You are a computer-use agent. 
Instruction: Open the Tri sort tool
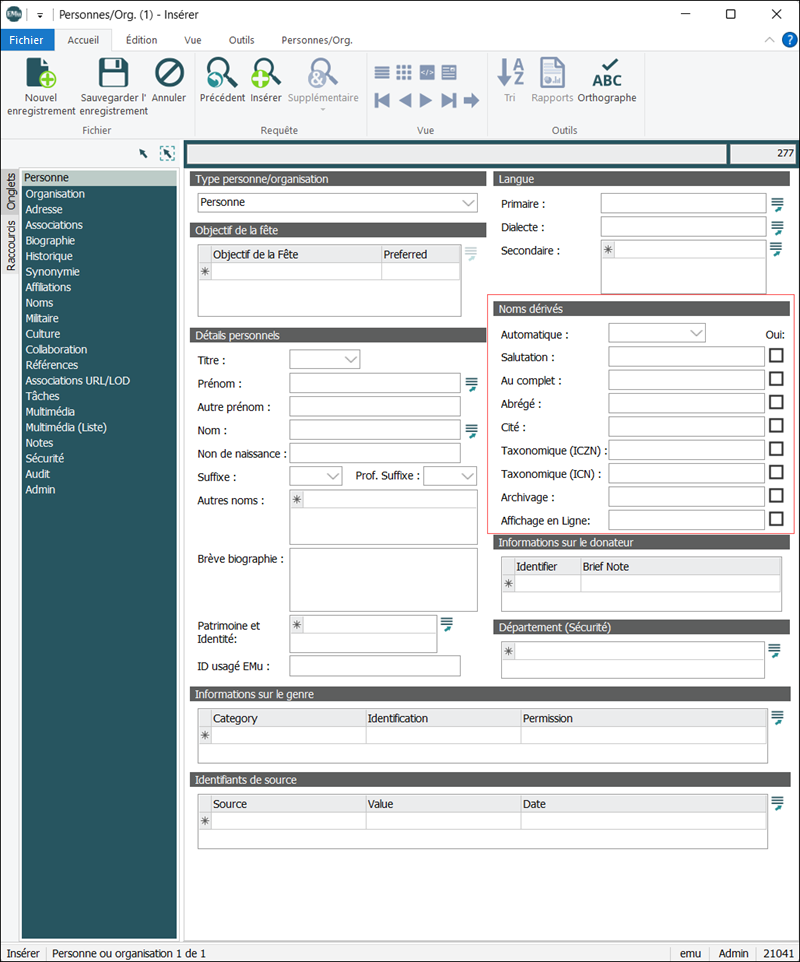tap(510, 73)
